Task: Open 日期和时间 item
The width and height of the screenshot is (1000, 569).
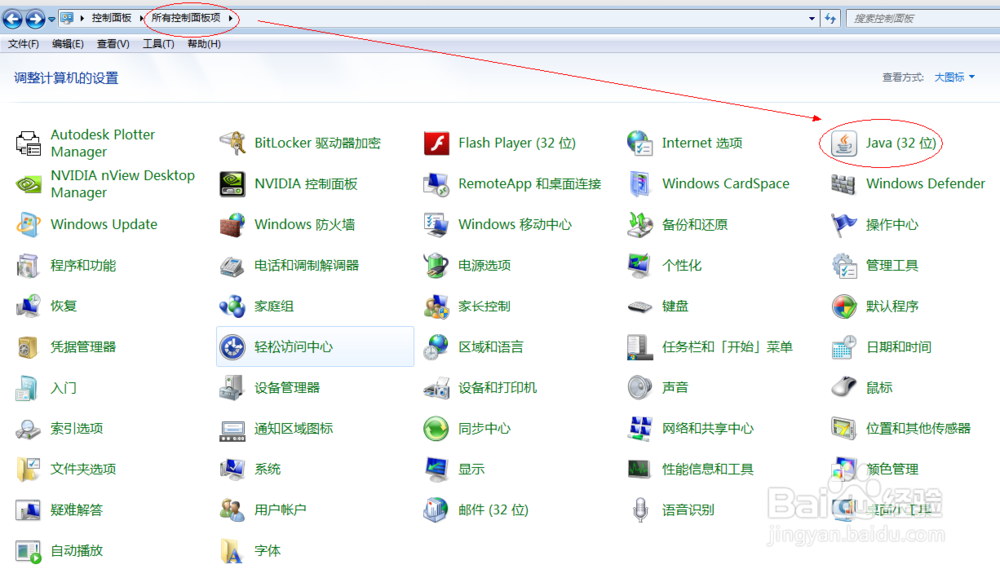Action: point(881,347)
